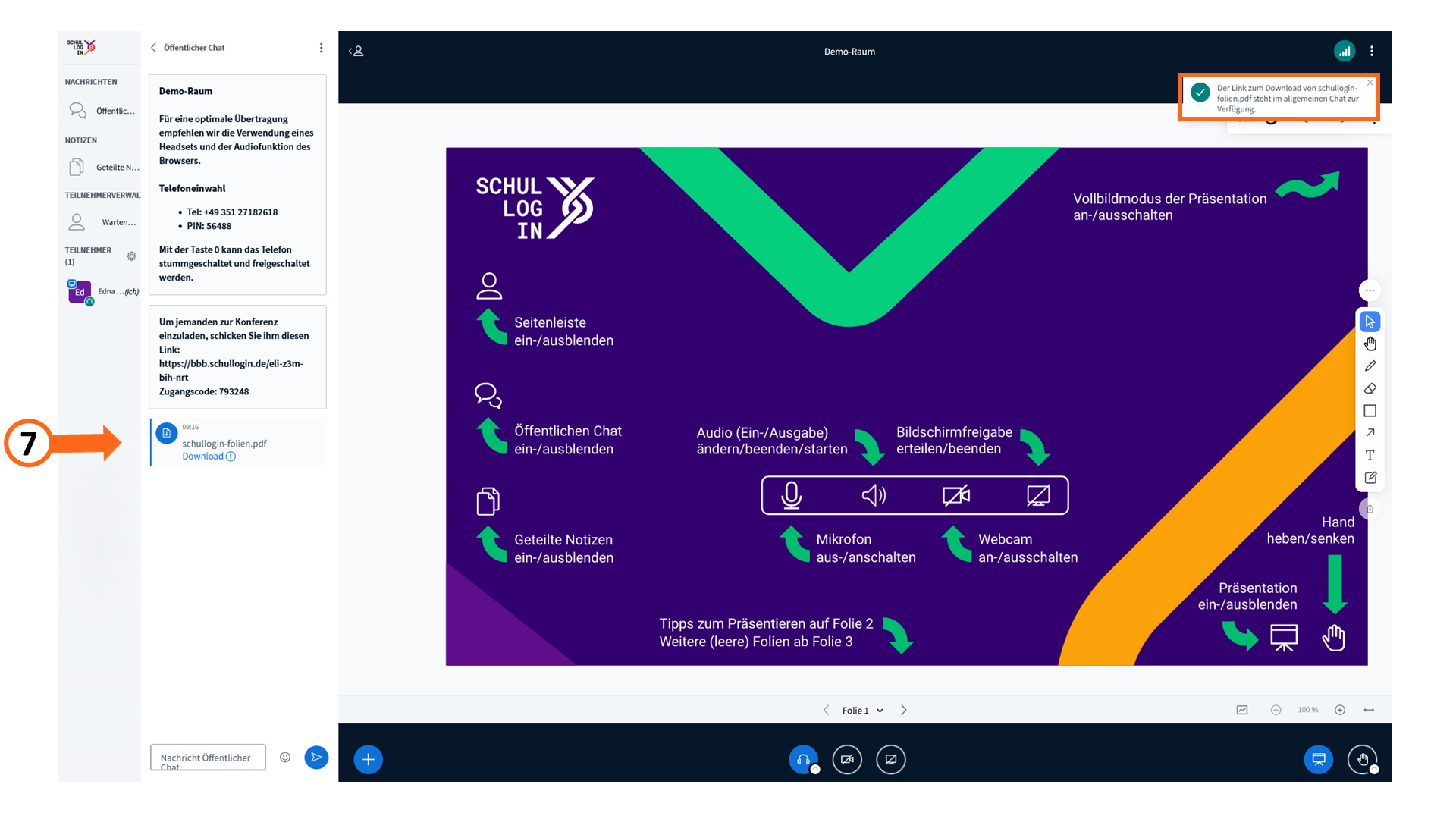Select the hand pan tool
1456x819 pixels.
pos(1370,344)
